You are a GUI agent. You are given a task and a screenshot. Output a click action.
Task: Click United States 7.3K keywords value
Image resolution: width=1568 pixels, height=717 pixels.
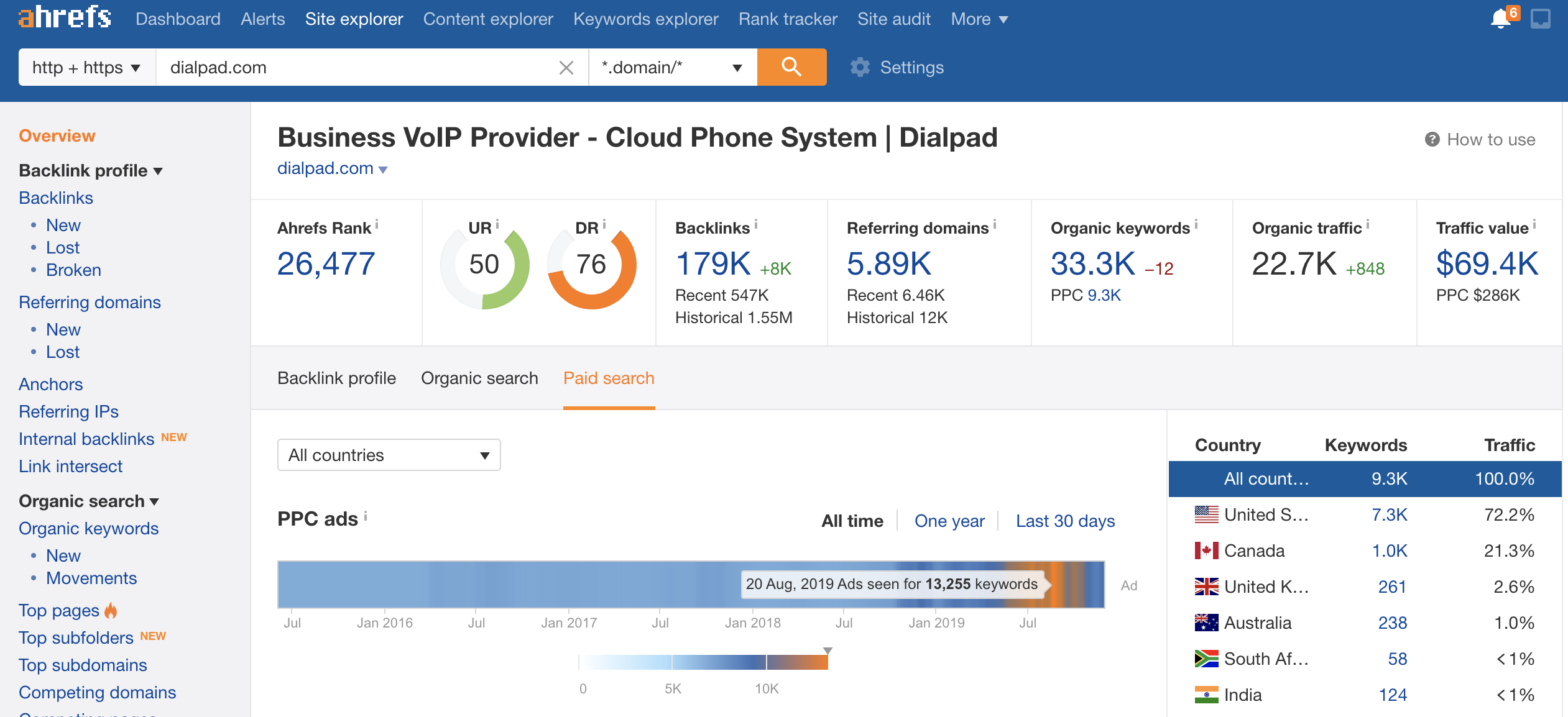coord(1390,514)
